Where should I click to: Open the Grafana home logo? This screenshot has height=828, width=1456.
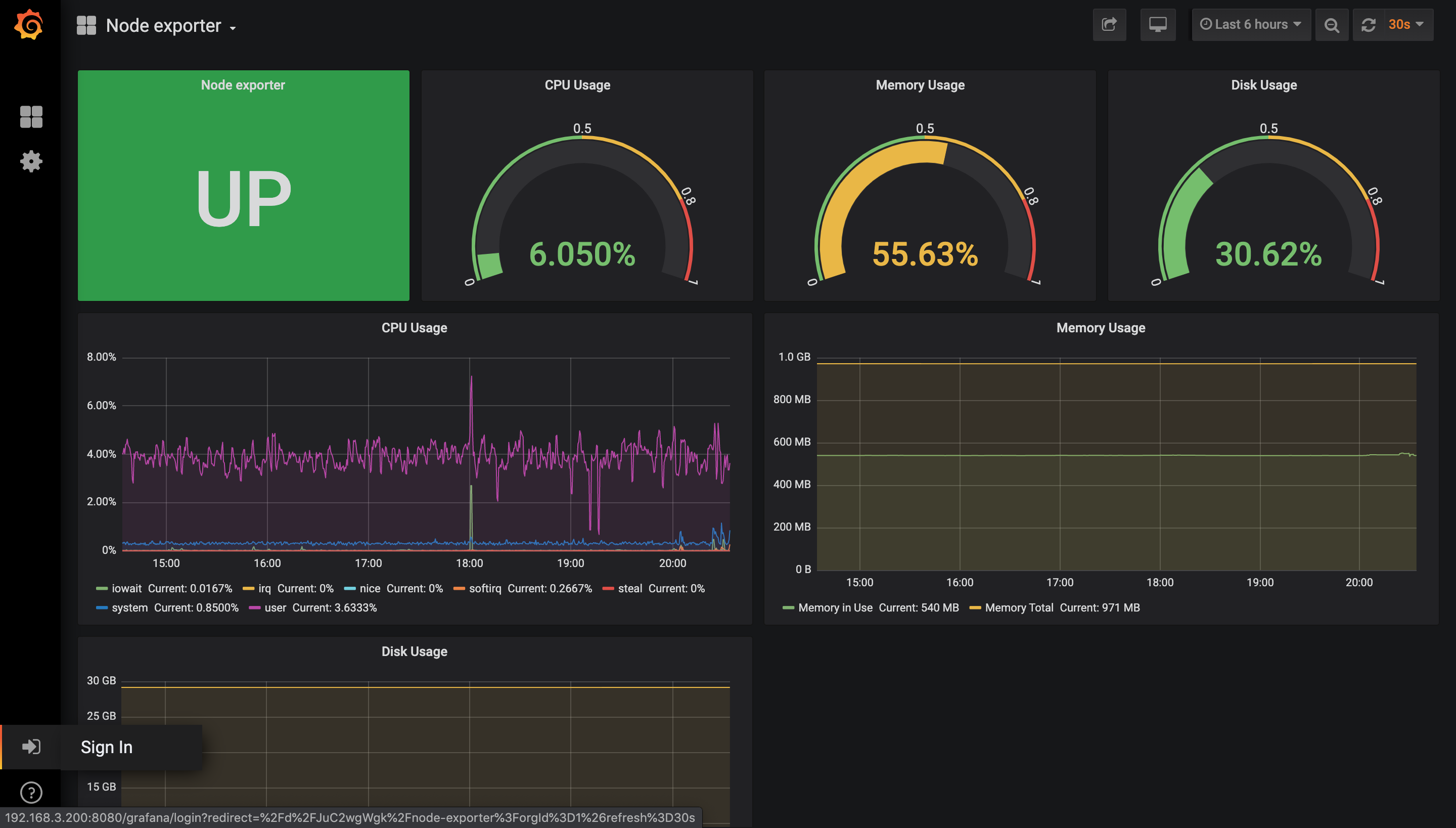[x=29, y=24]
